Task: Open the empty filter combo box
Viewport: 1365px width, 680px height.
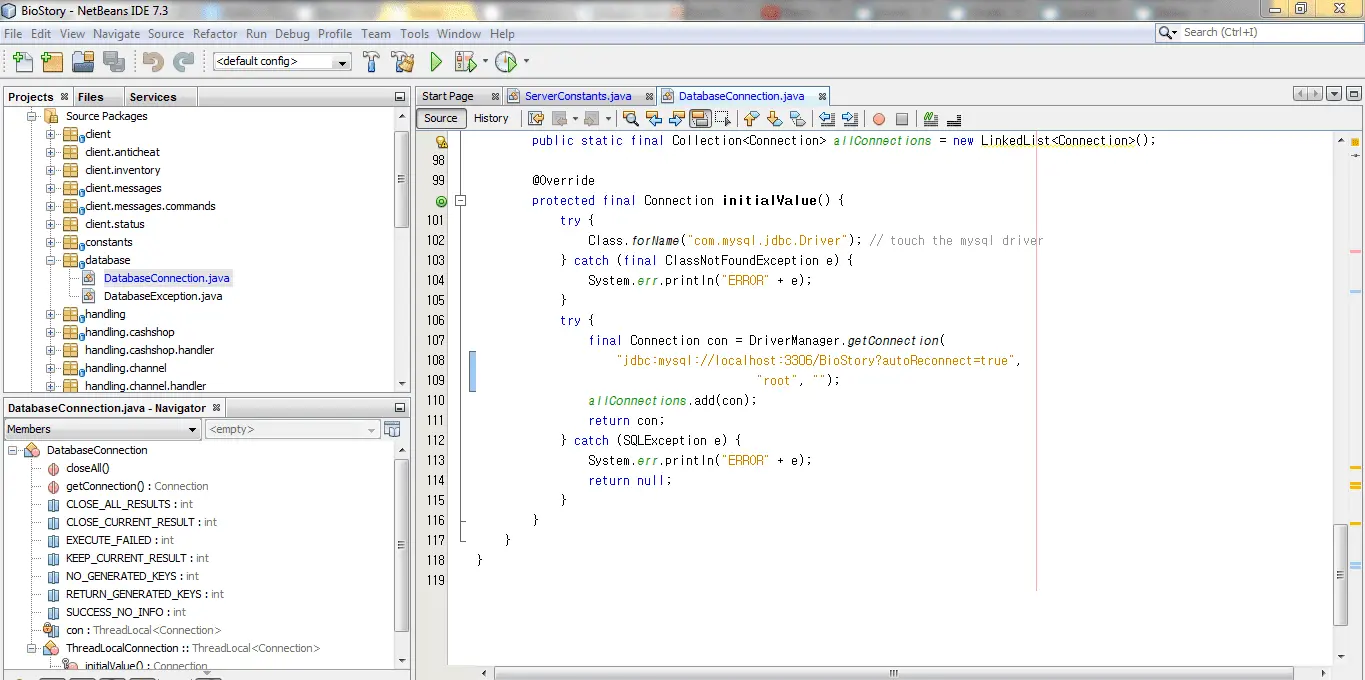Action: [x=292, y=429]
